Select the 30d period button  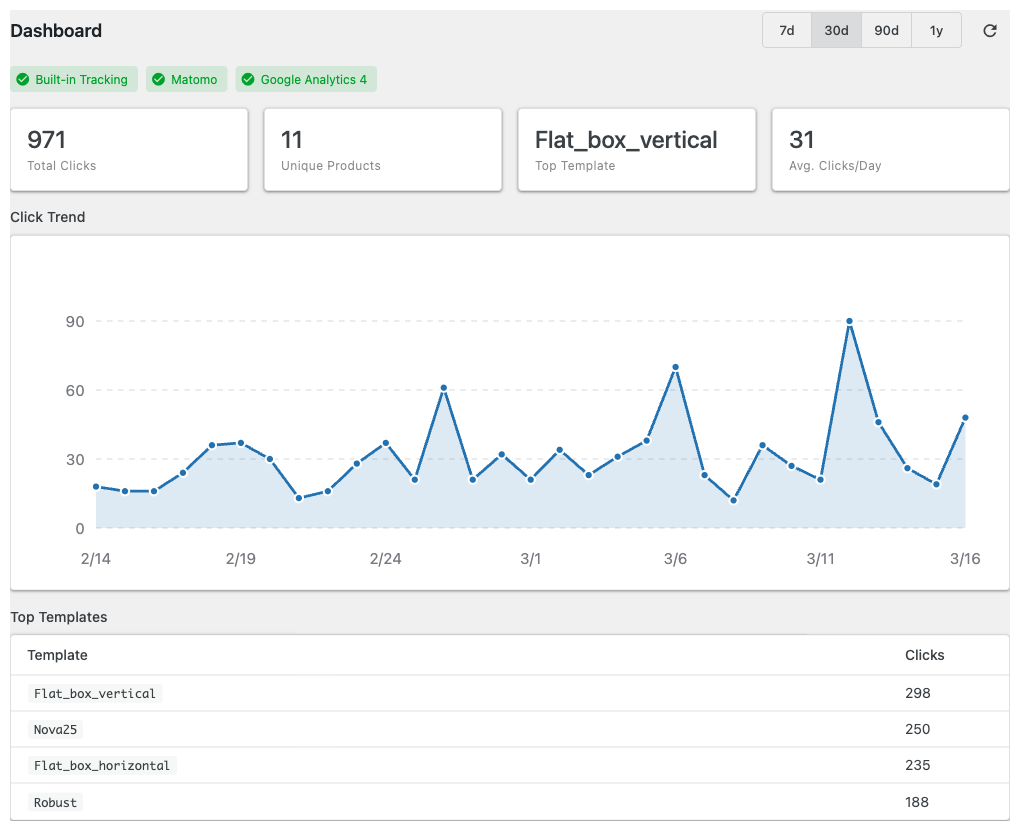[x=836, y=30]
